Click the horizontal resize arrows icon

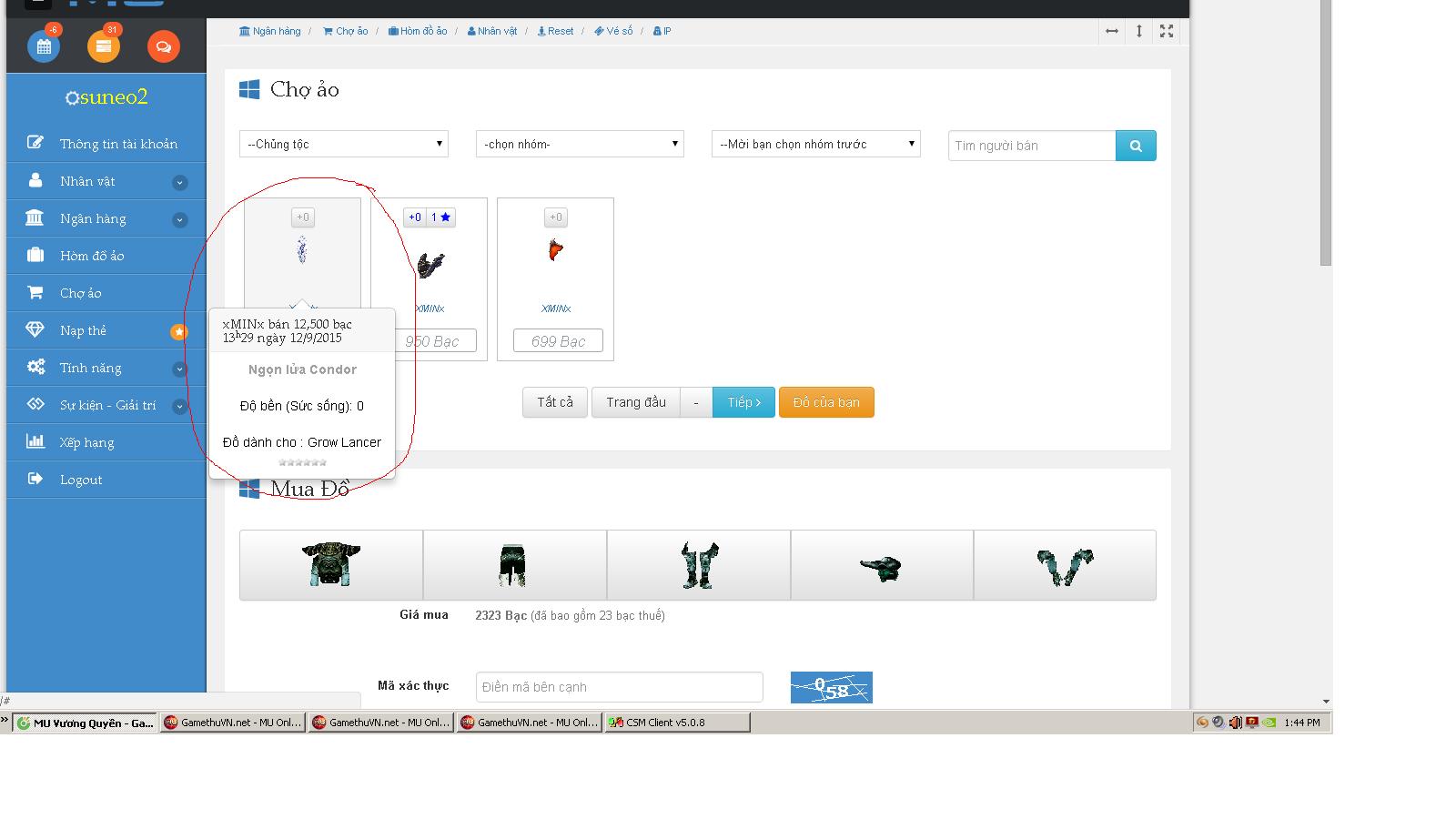pos(1112,31)
